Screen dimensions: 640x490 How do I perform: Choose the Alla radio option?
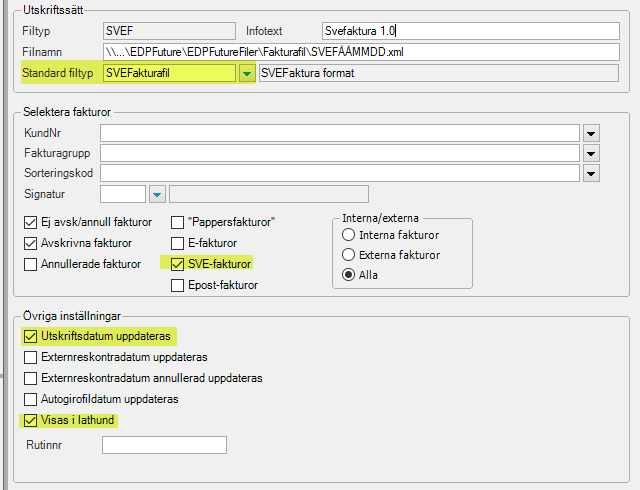click(348, 275)
